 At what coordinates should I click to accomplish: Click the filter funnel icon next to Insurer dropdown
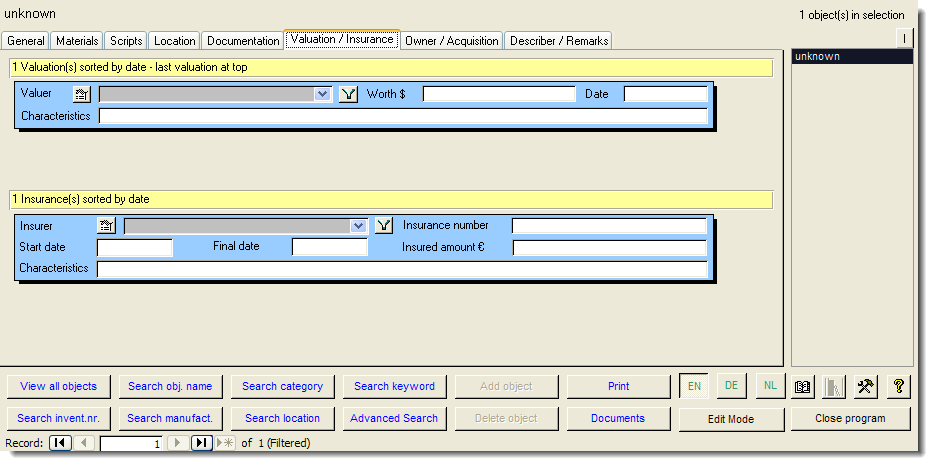click(x=384, y=226)
